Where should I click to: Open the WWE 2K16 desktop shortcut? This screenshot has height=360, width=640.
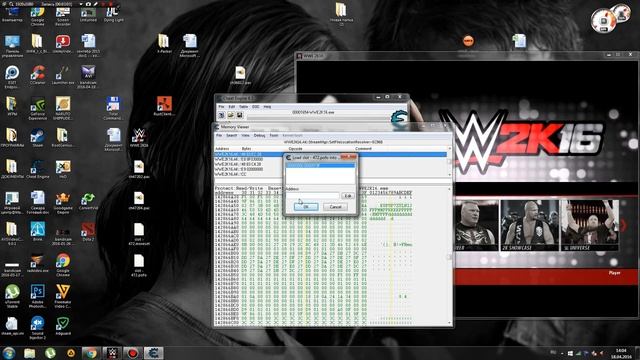(139, 138)
